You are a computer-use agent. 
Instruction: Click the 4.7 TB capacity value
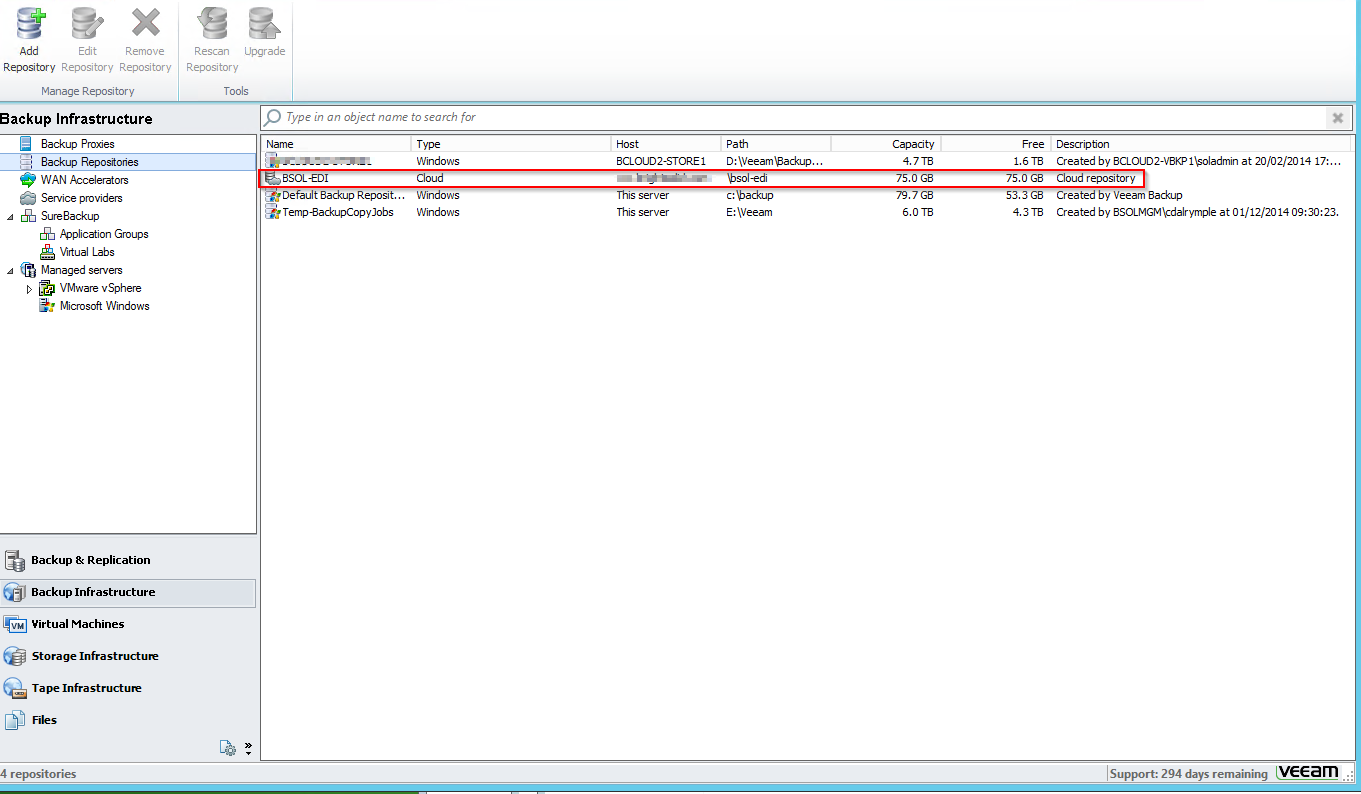click(x=917, y=161)
